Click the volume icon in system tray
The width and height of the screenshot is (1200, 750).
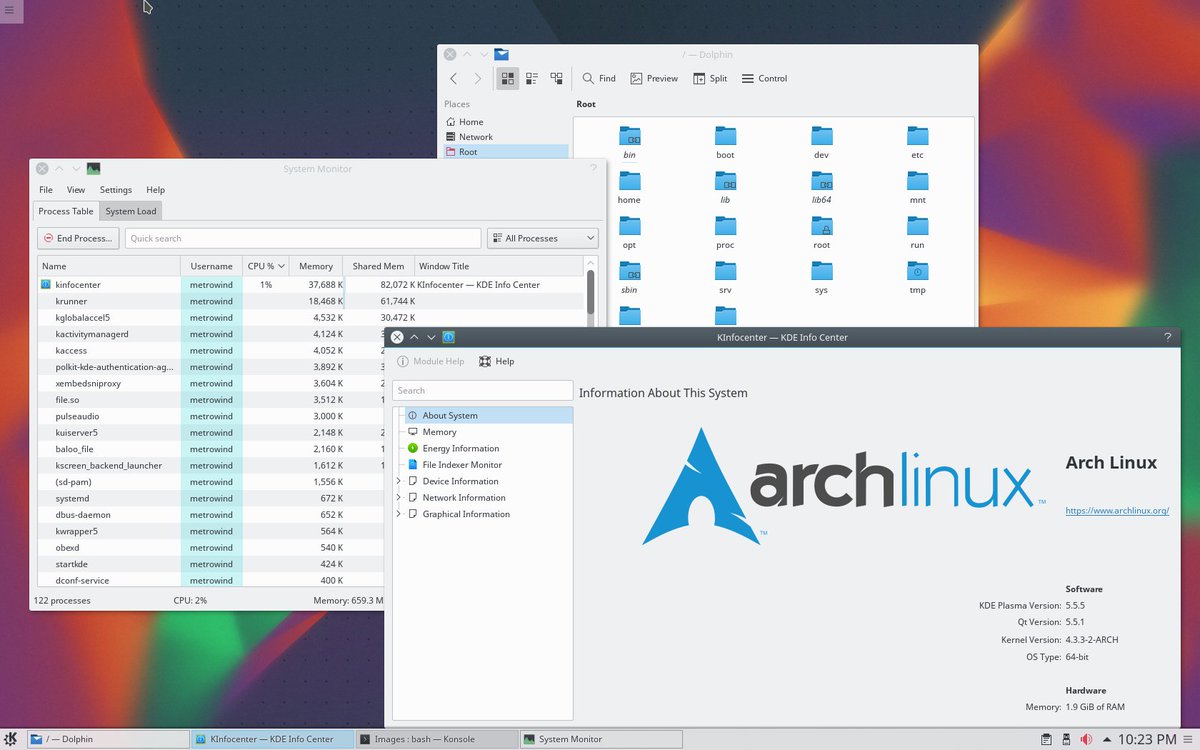click(x=1087, y=740)
